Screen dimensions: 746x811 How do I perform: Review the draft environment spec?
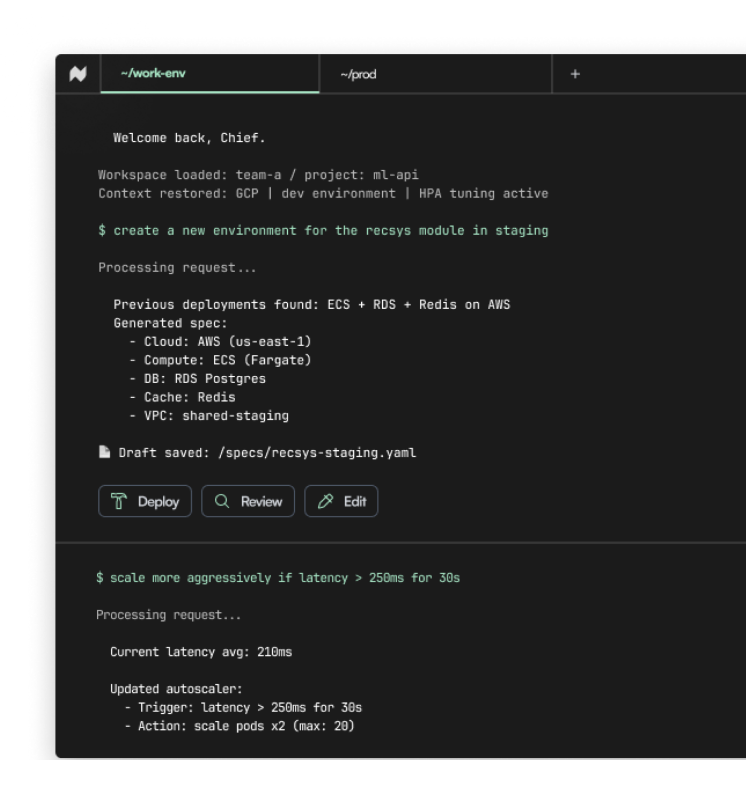point(247,501)
